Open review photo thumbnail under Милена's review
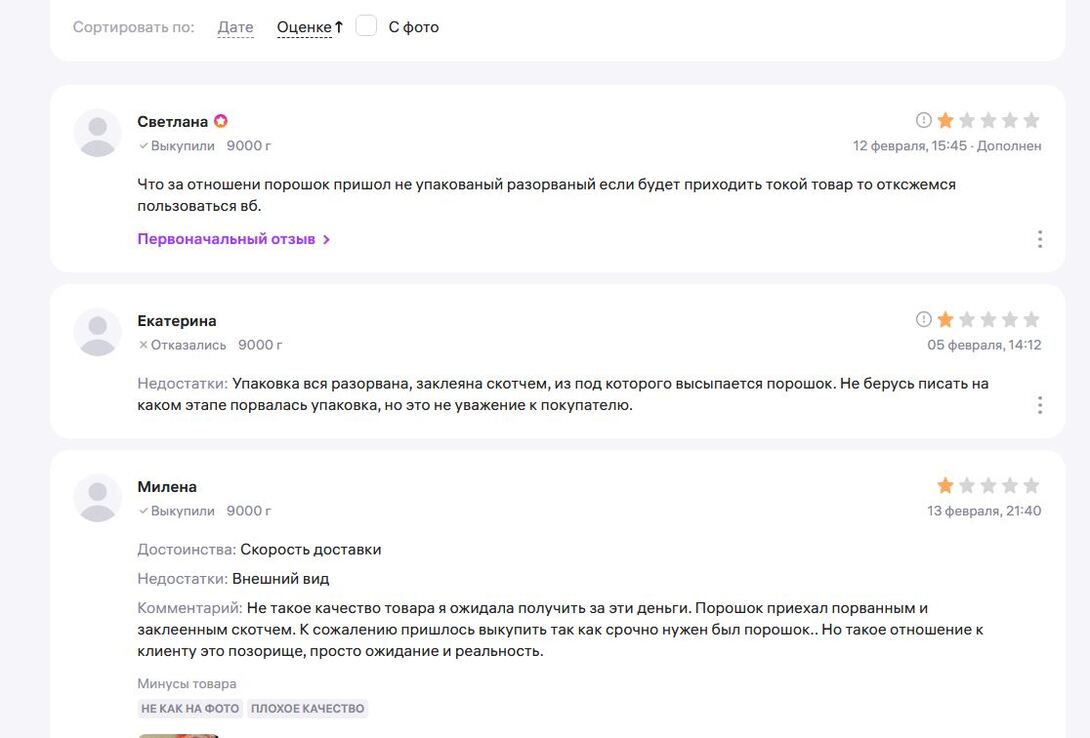This screenshot has height=738, width=1090. pos(178,734)
